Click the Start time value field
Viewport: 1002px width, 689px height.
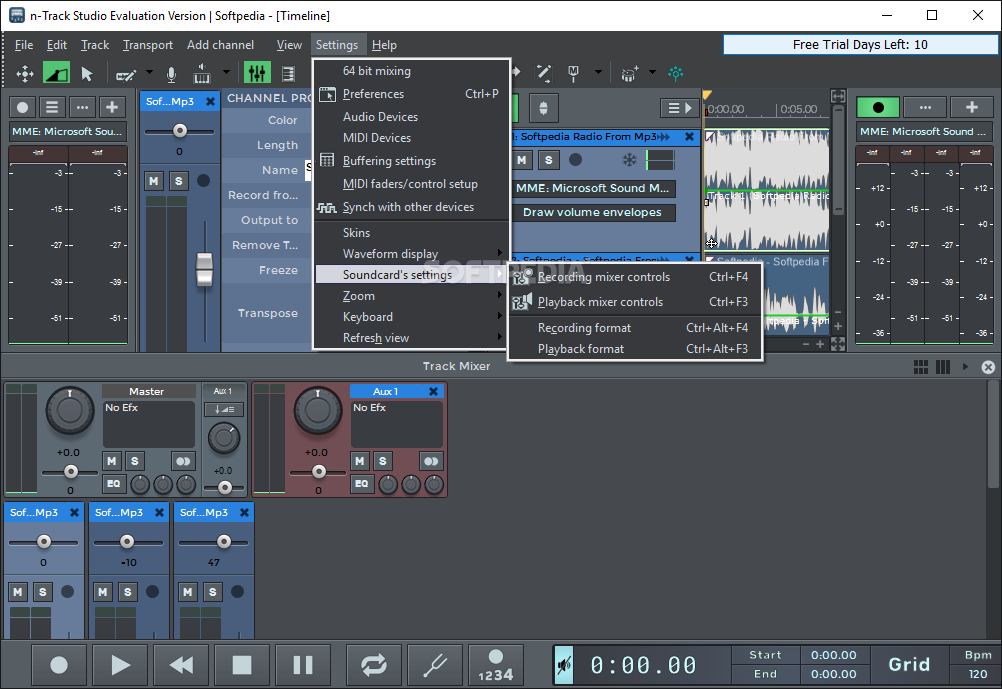833,655
